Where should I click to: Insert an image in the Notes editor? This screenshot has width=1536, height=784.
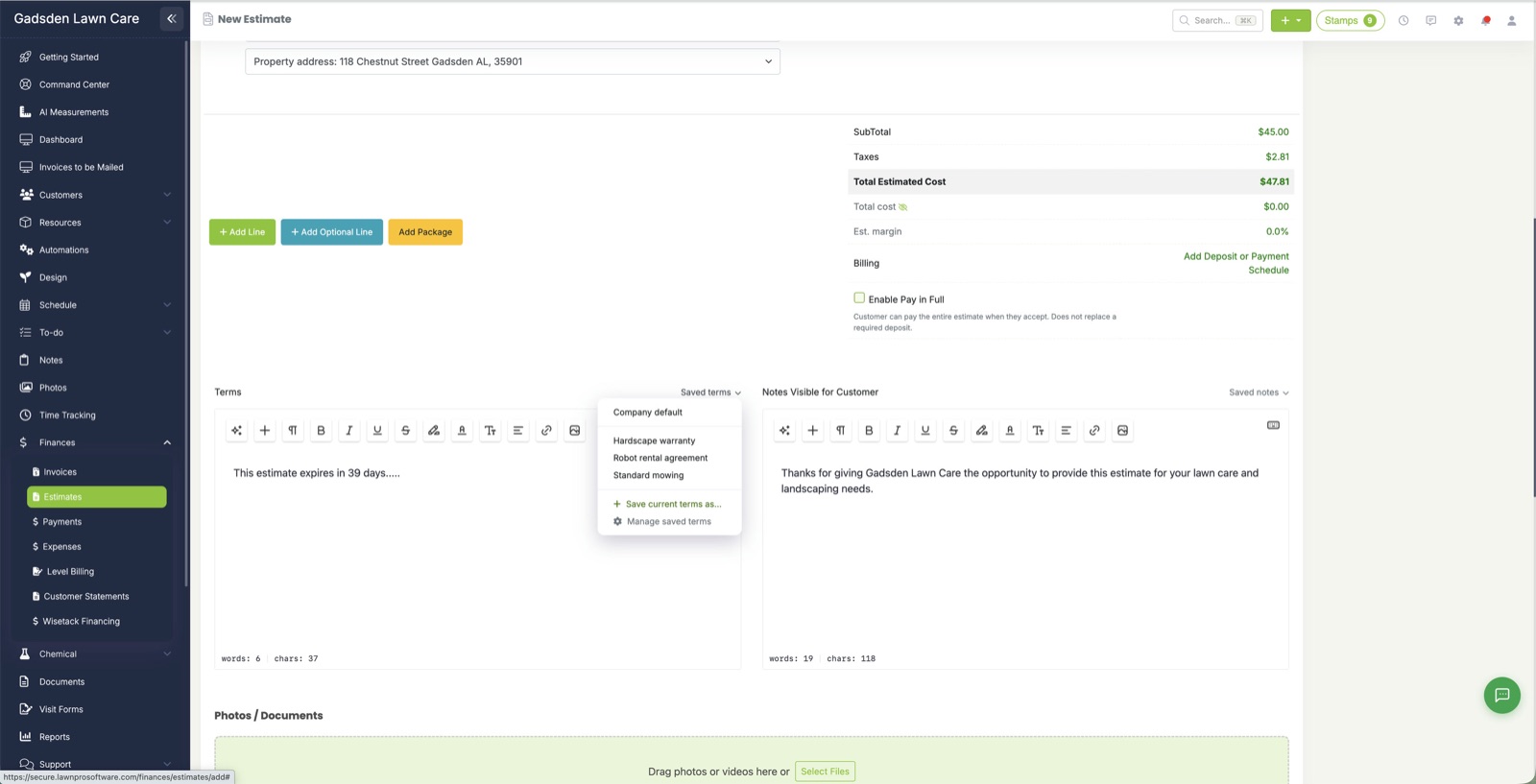pyautogui.click(x=1122, y=431)
